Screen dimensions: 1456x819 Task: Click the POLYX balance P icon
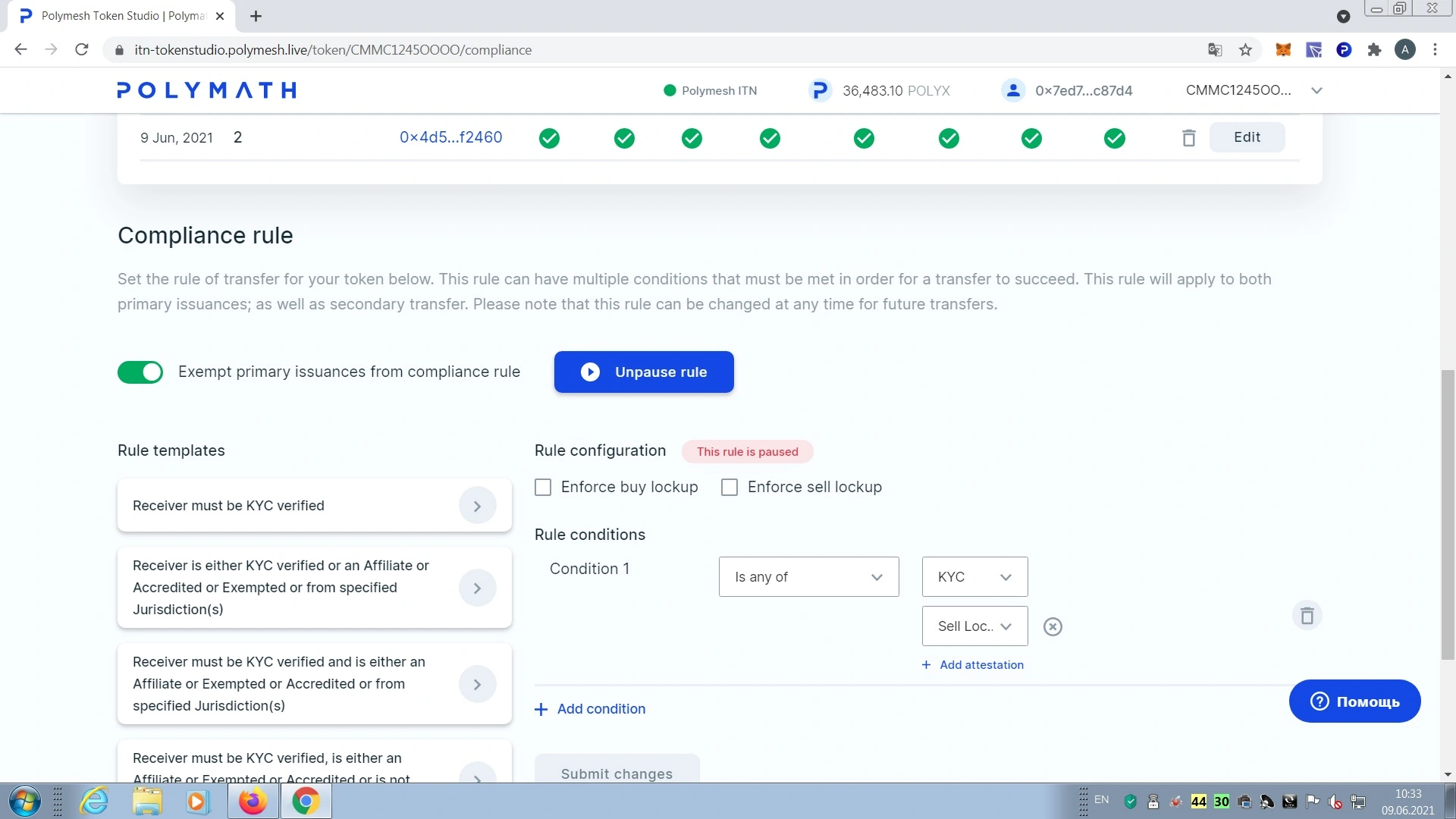819,91
